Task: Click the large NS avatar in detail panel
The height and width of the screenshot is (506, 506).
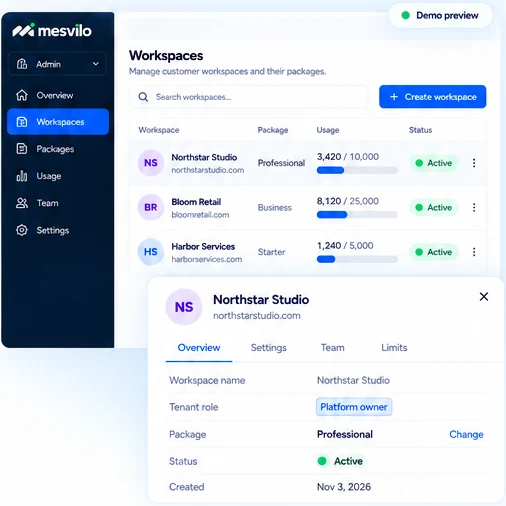Action: point(184,307)
